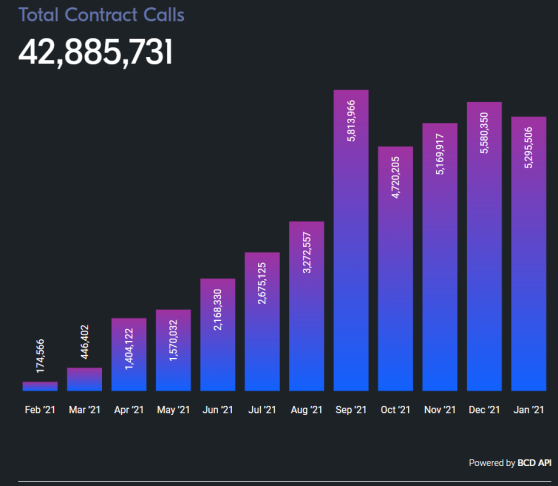Select the May '21 bar labeled 1,570,032
The height and width of the screenshot is (486, 558).
tap(173, 350)
